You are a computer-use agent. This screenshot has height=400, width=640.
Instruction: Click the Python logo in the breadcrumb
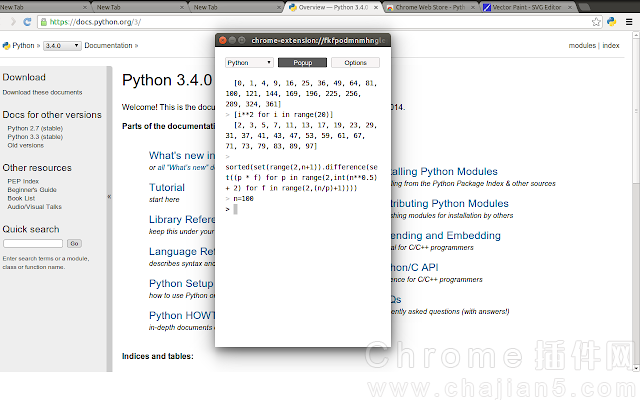click(x=6, y=46)
